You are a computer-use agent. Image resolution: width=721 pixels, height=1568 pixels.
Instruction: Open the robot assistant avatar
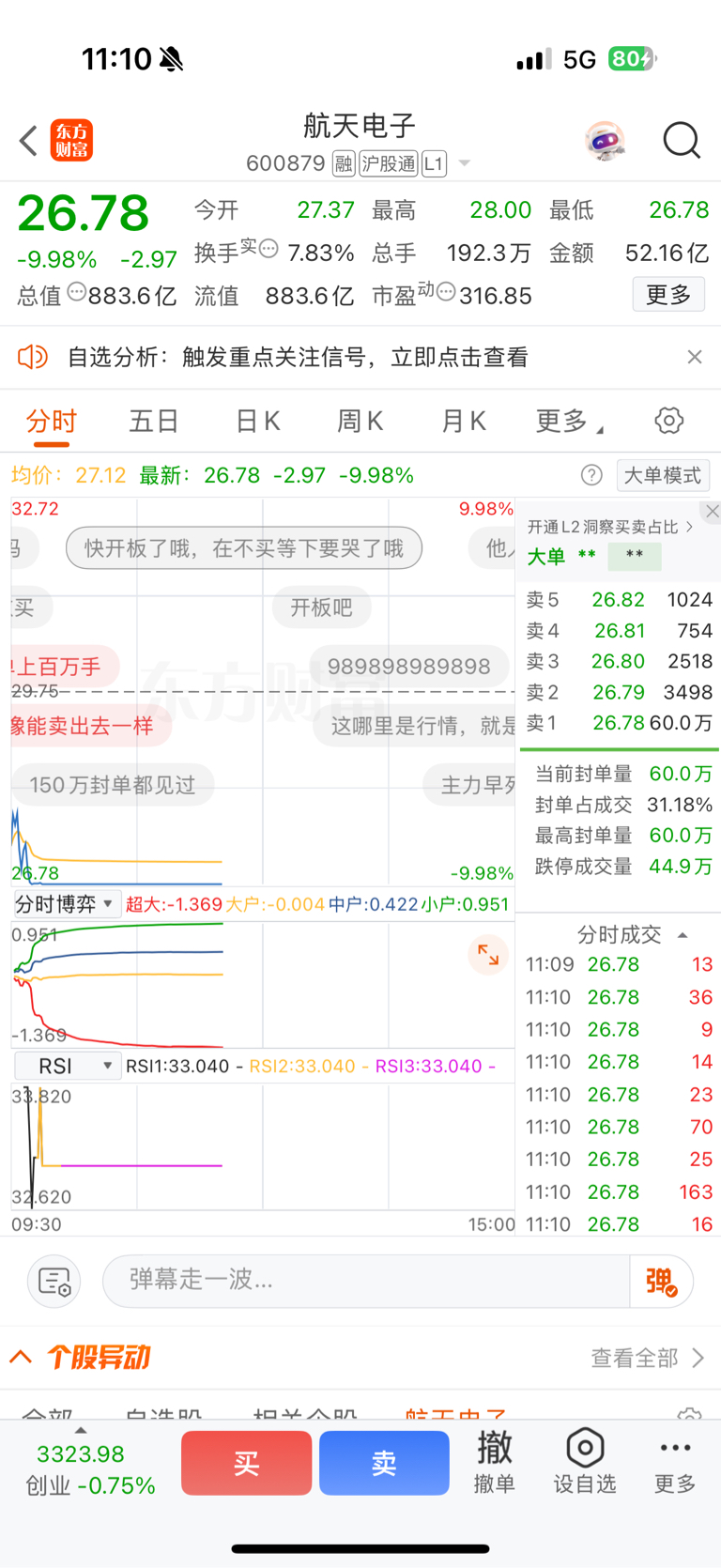(604, 141)
